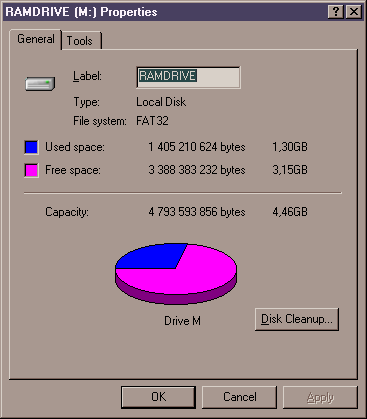Click the '1 405 210 624 bytes' value
367x419 pixels.
pyautogui.click(x=197, y=147)
